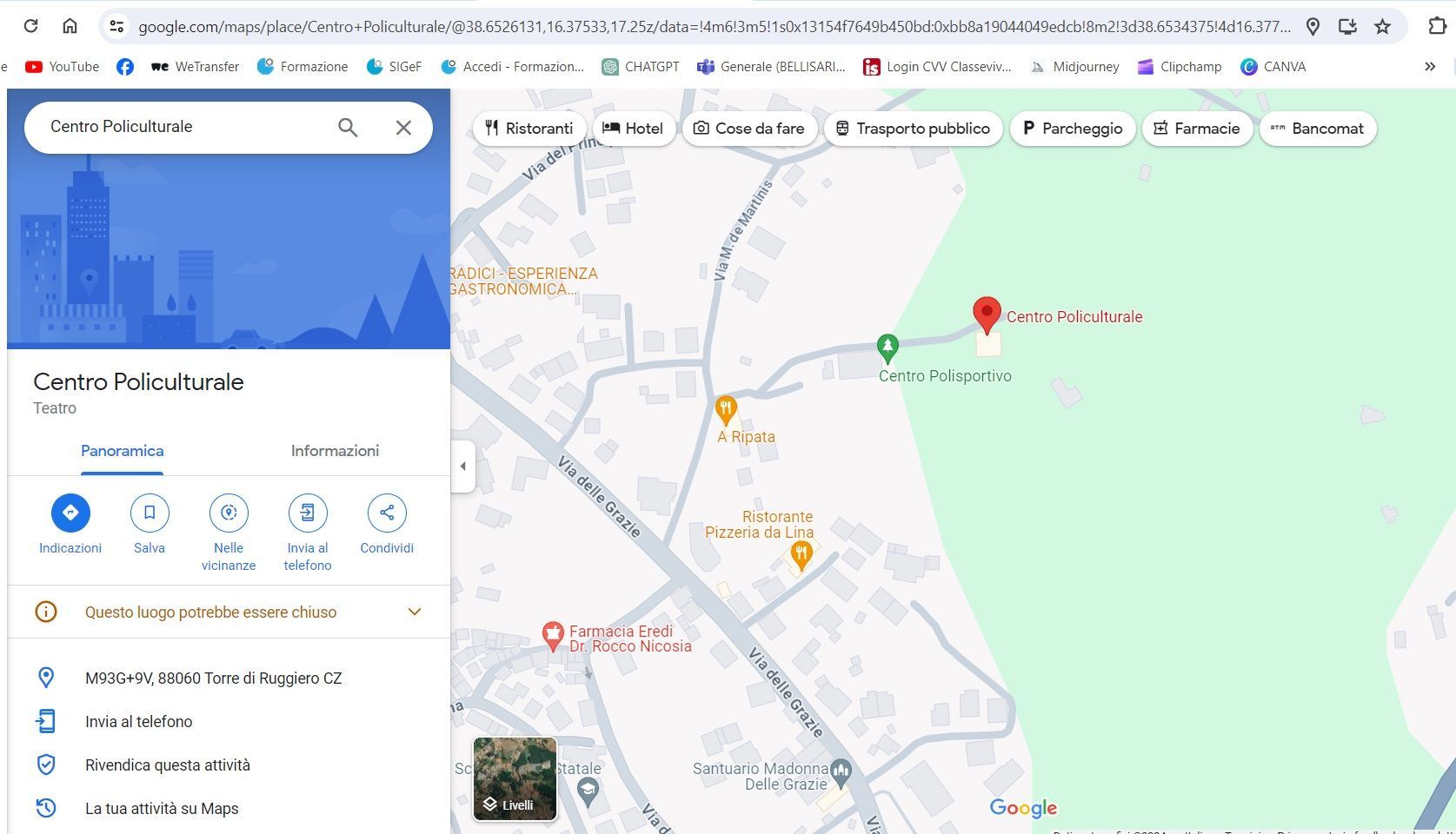Clear search with the X icon
Screen dimensions: 1456x834
(x=403, y=128)
